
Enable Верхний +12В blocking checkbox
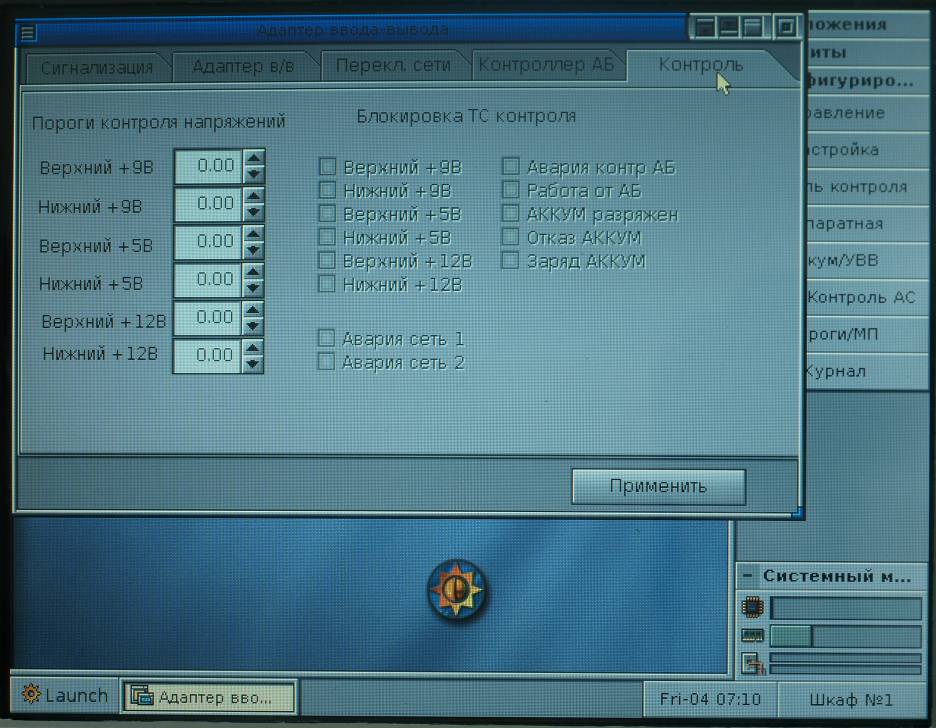click(327, 260)
